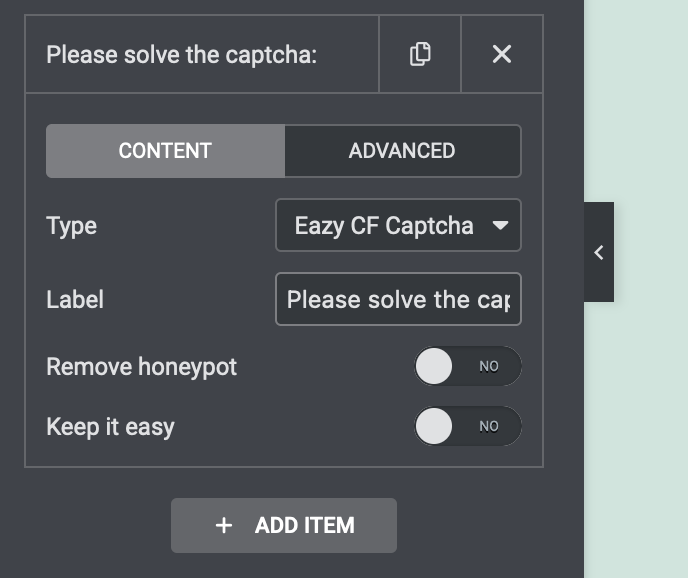Click into the Label text field
Screen dimensions: 688x578
click(x=397, y=299)
